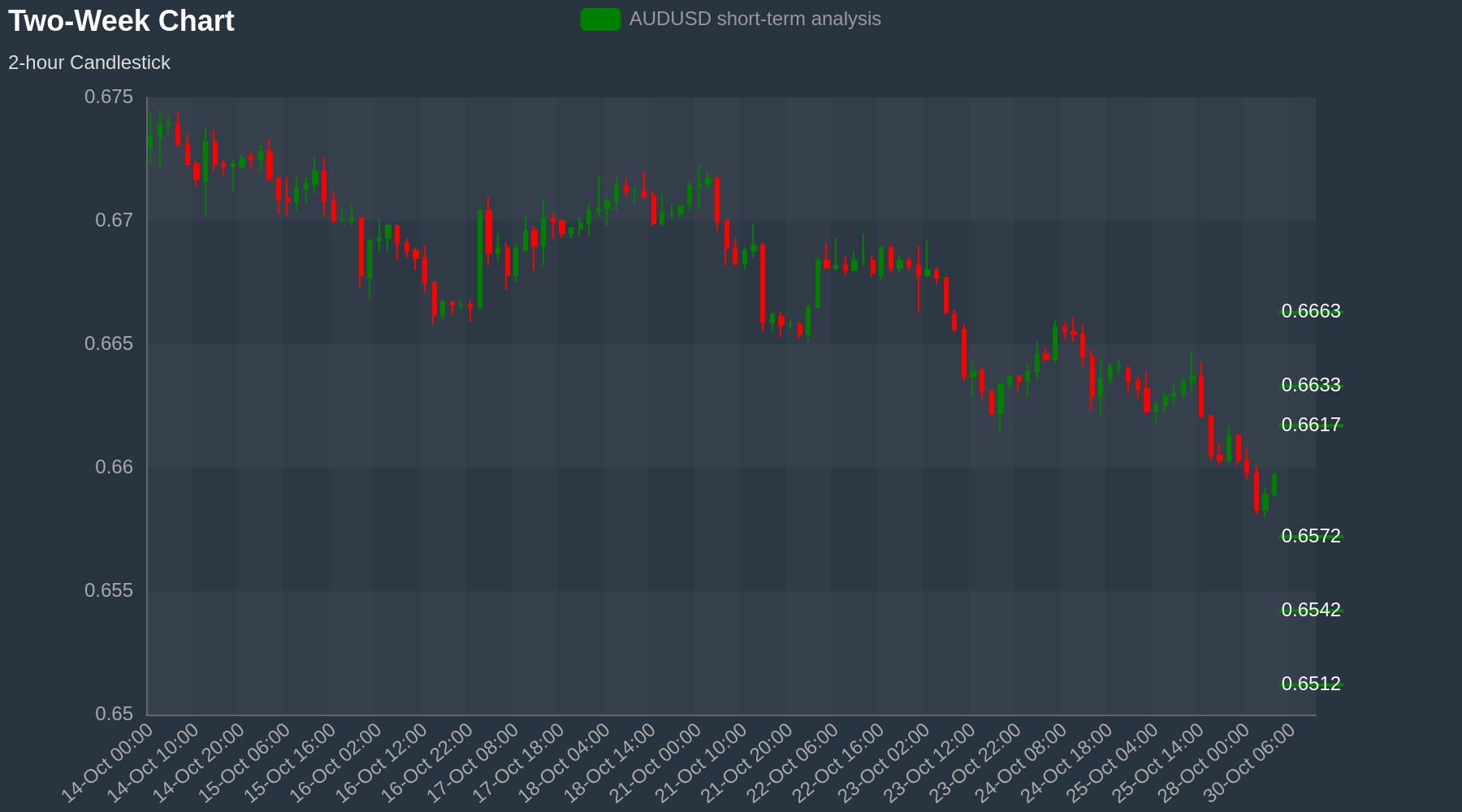Click the 21-Oct 10:00 x-axis label
Screen dimensions: 1462x812
(x=702, y=763)
